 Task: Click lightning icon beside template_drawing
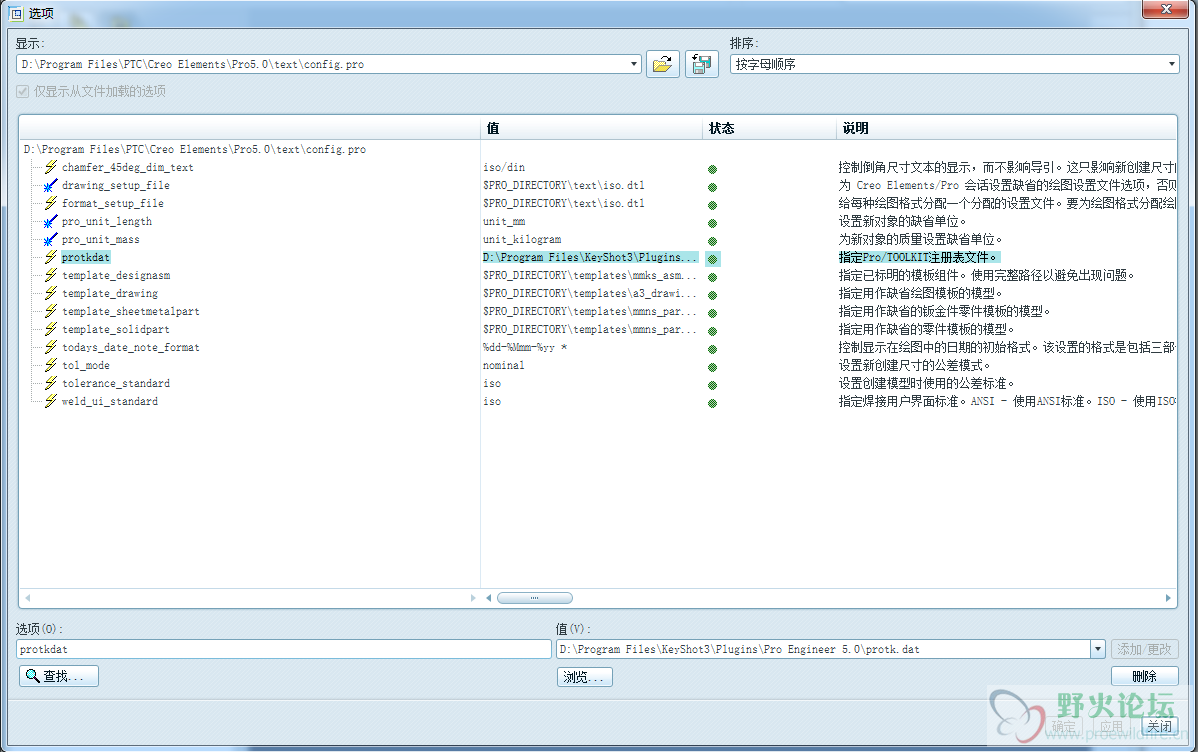[51, 293]
